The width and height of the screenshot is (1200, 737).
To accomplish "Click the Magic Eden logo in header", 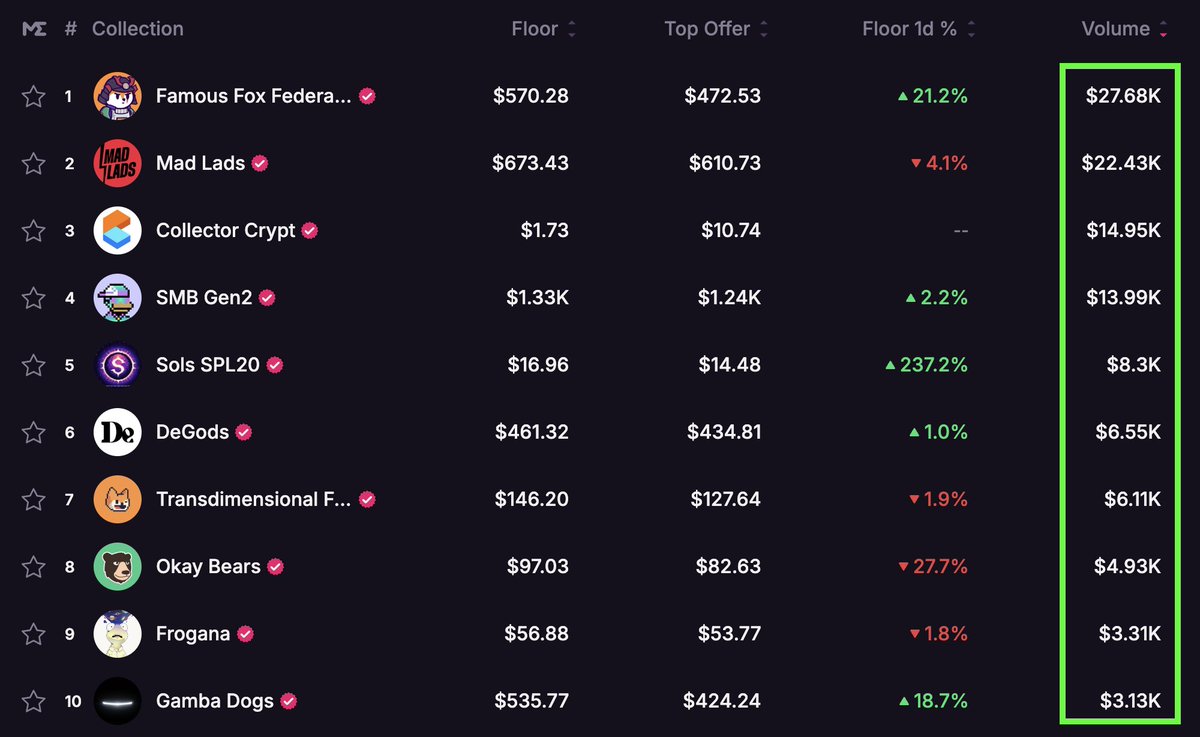I will [x=34, y=29].
